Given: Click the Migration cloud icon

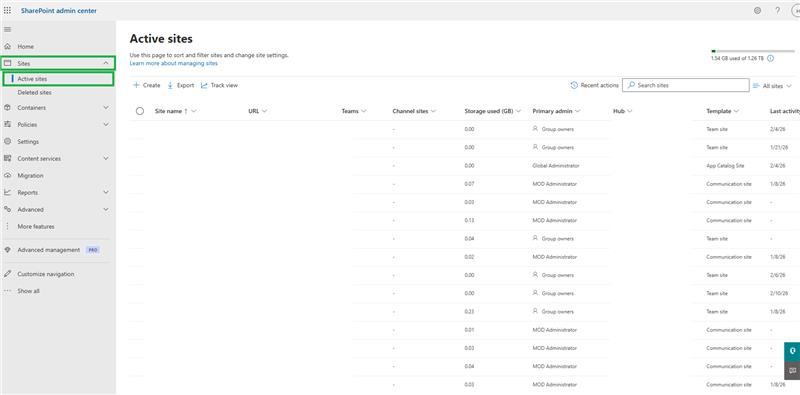Looking at the screenshot, I should (x=7, y=176).
